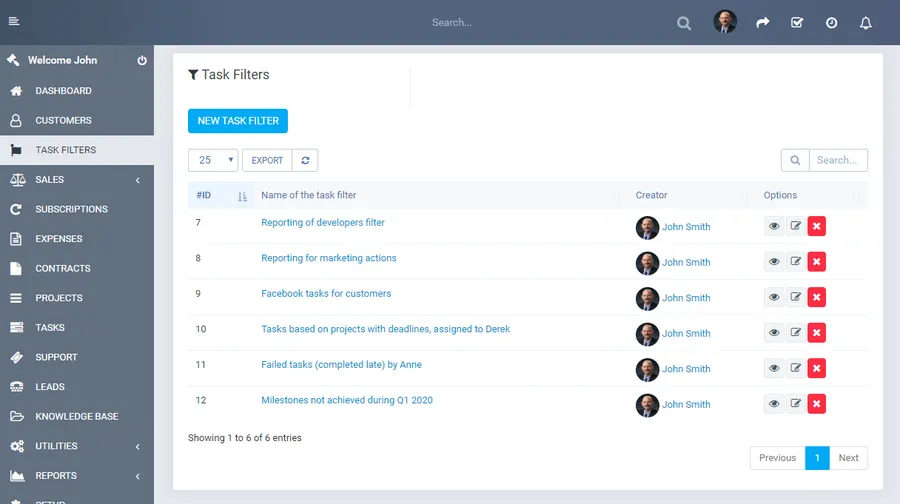This screenshot has width=900, height=504.
Task: Open the Facebook tasks for customers link
Action: (x=326, y=294)
